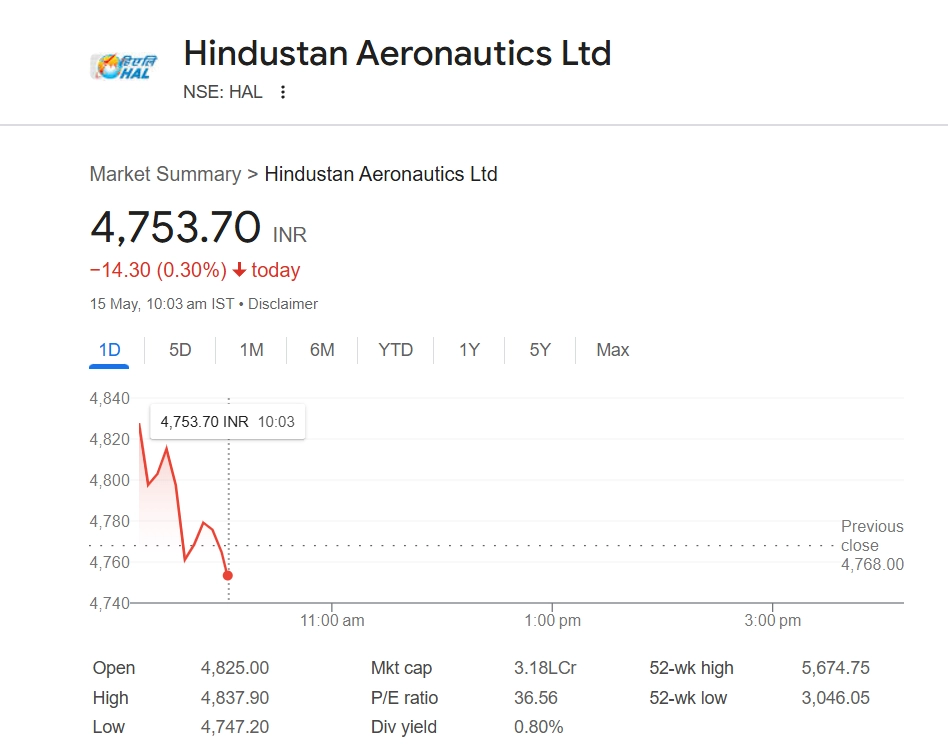This screenshot has height=748, width=948.
Task: Open the 5Y chart tab
Action: pos(540,350)
